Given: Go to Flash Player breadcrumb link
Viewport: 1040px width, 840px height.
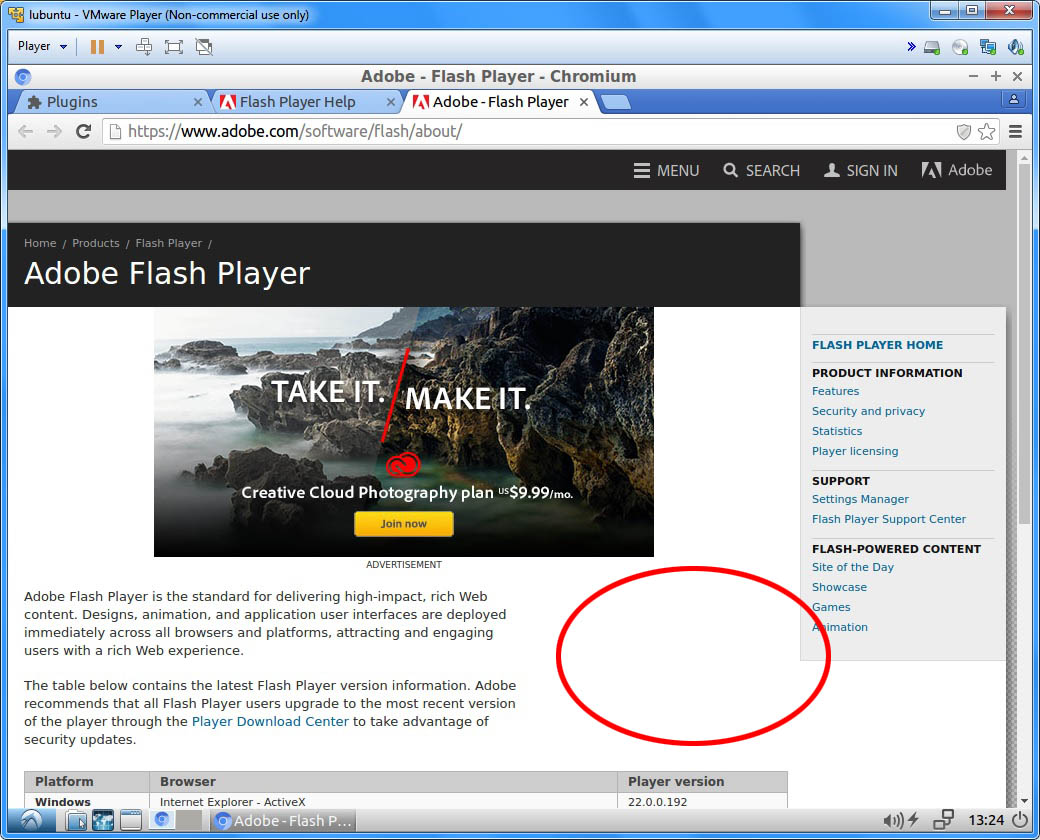Looking at the screenshot, I should pos(168,243).
